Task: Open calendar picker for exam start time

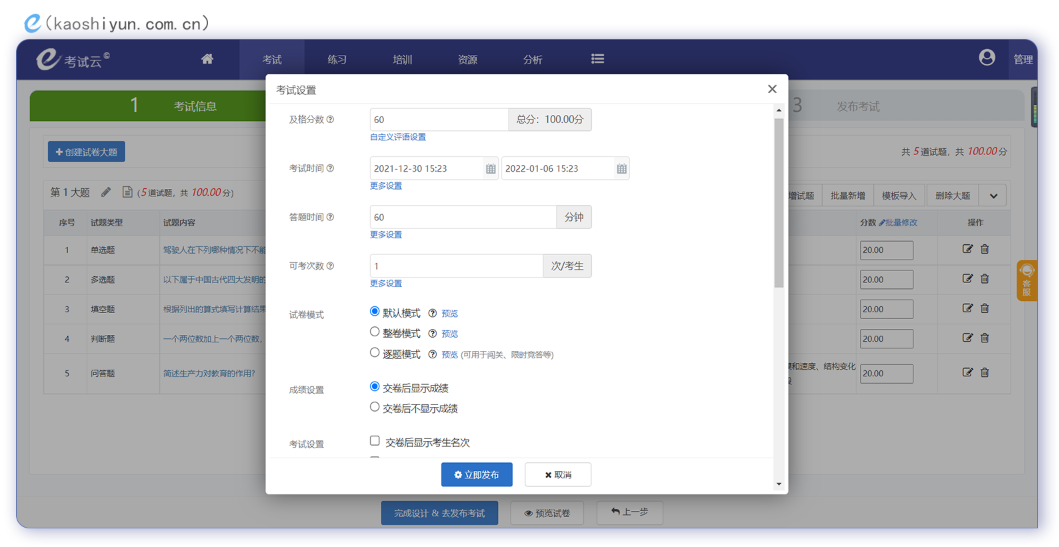Action: point(490,169)
